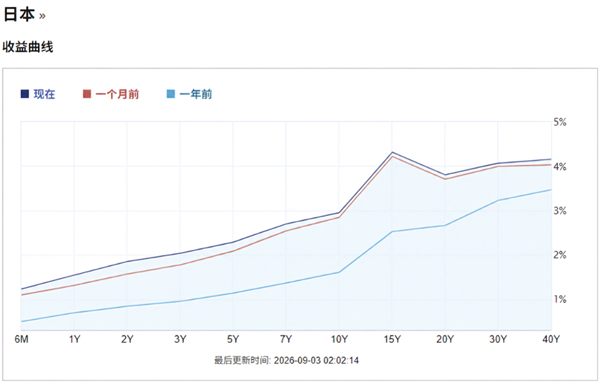Click the » arrow beside 日本
This screenshot has width=600, height=389.
click(x=42, y=16)
